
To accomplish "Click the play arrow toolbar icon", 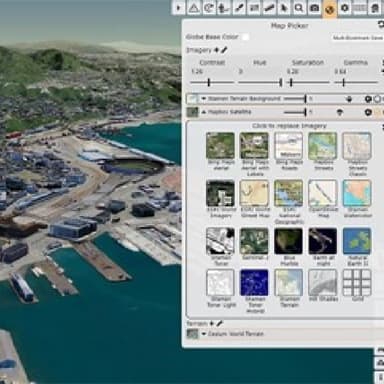I will click(x=179, y=8).
